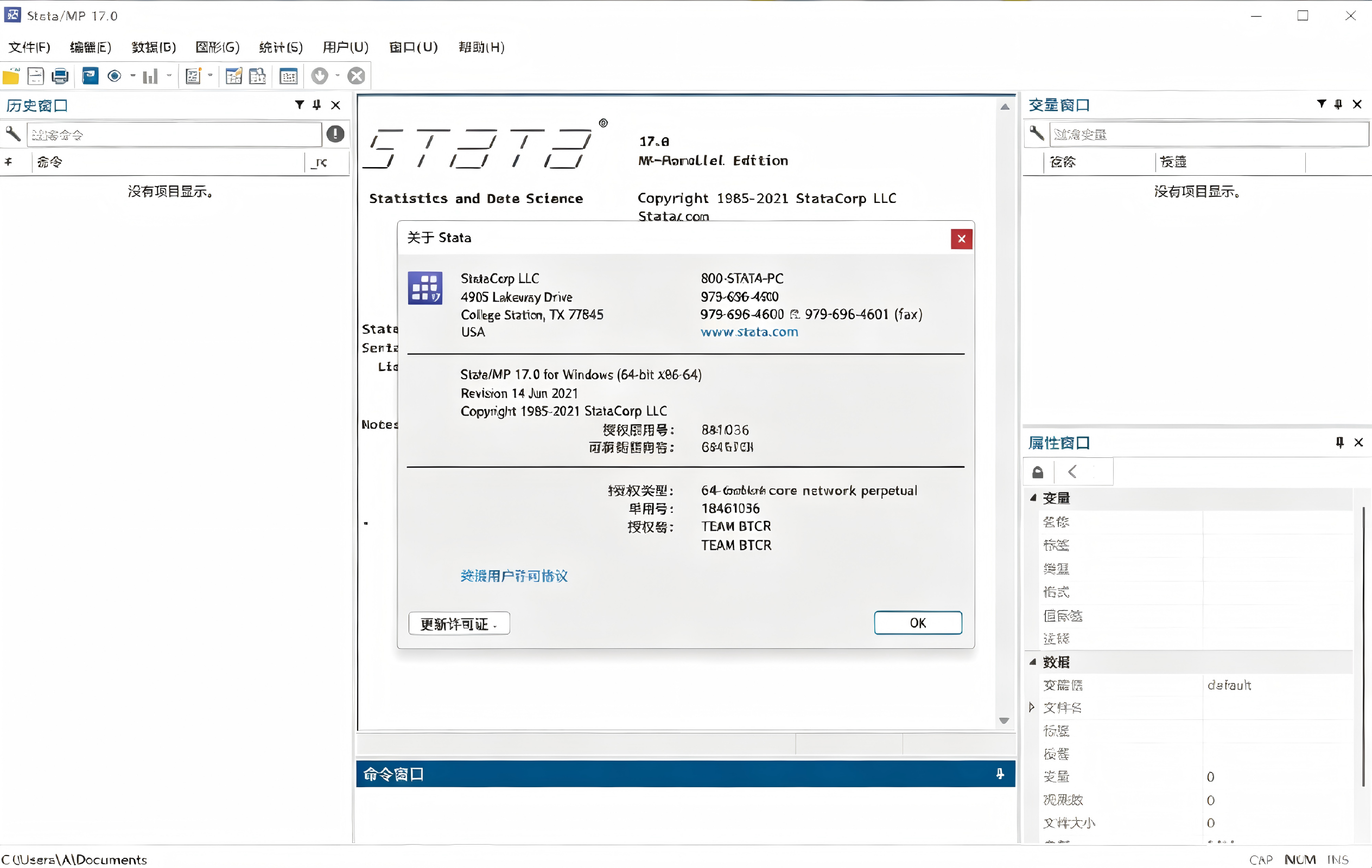Click the filter commands input in 历史窗口

[x=174, y=135]
